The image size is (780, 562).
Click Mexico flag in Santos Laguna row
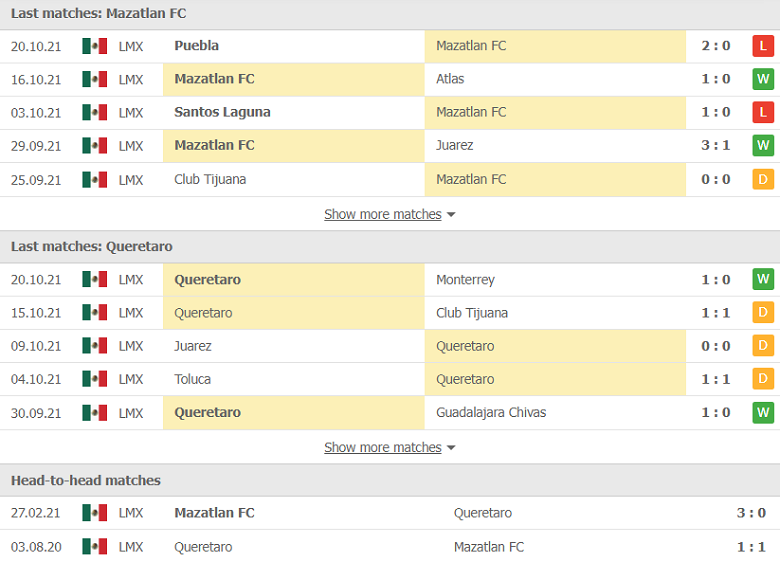tap(95, 112)
